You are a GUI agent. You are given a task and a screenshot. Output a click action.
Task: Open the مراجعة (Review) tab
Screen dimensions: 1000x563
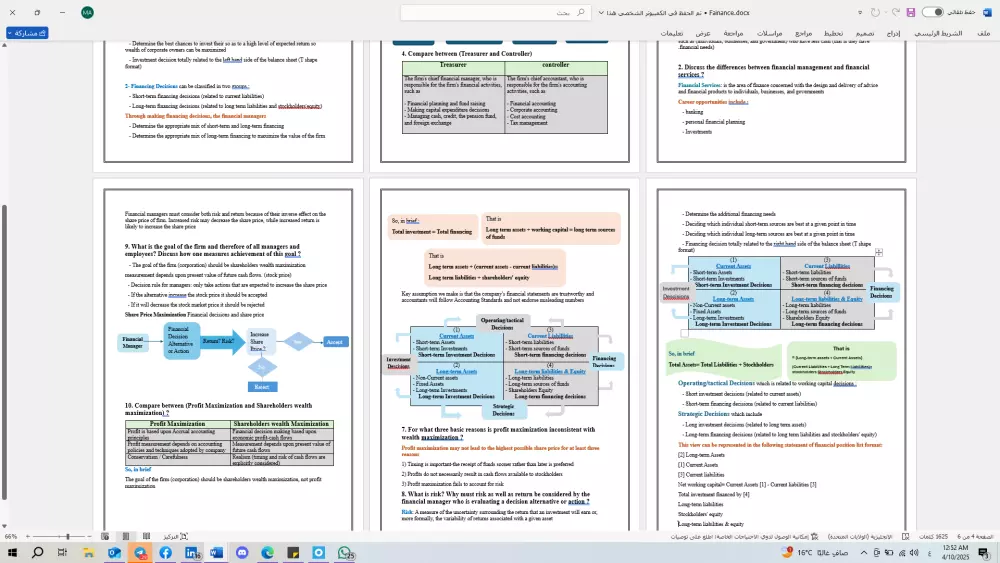[733, 33]
